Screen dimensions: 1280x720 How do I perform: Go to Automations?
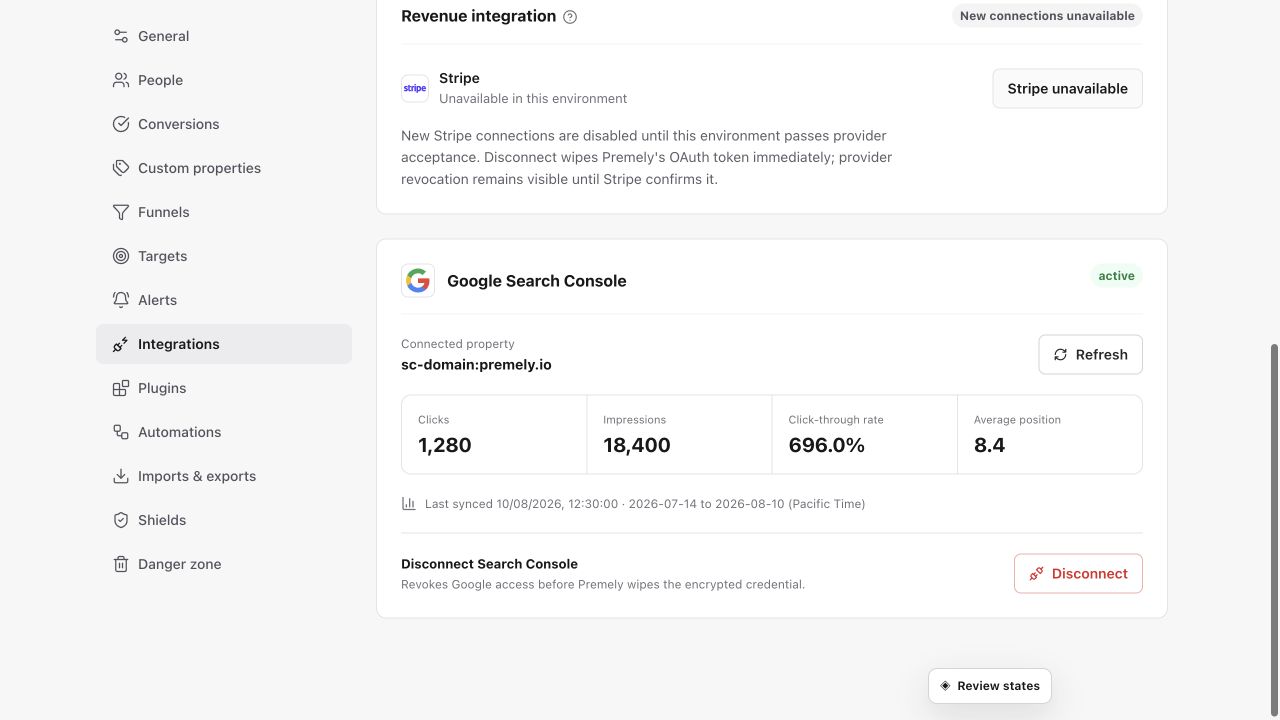[224, 432]
